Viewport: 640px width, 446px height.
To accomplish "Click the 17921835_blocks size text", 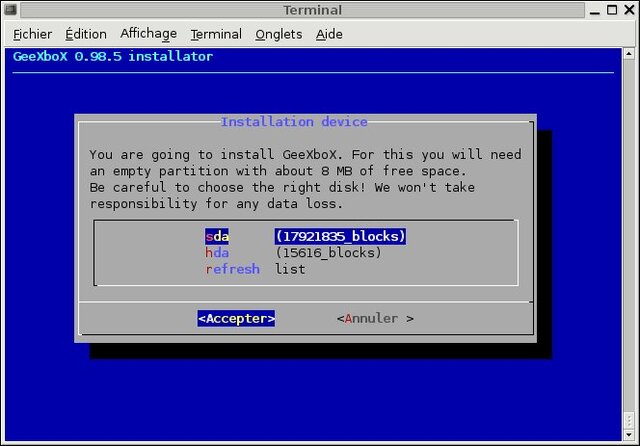I will [340, 236].
